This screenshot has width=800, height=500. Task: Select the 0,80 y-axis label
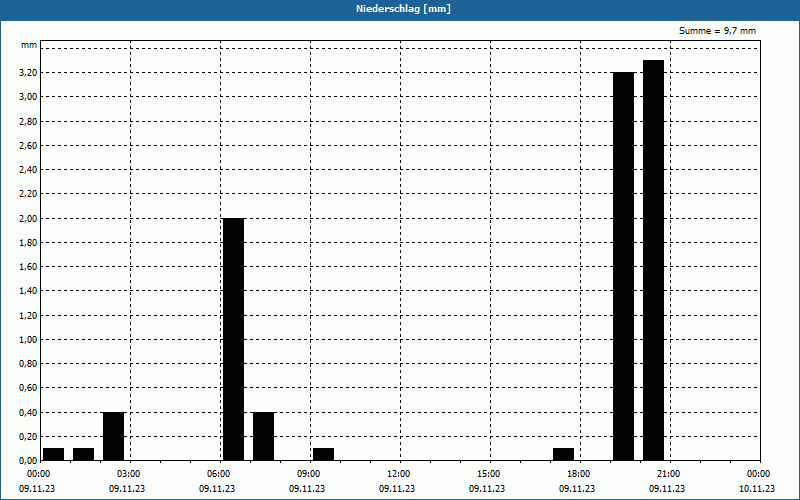pyautogui.click(x=28, y=364)
